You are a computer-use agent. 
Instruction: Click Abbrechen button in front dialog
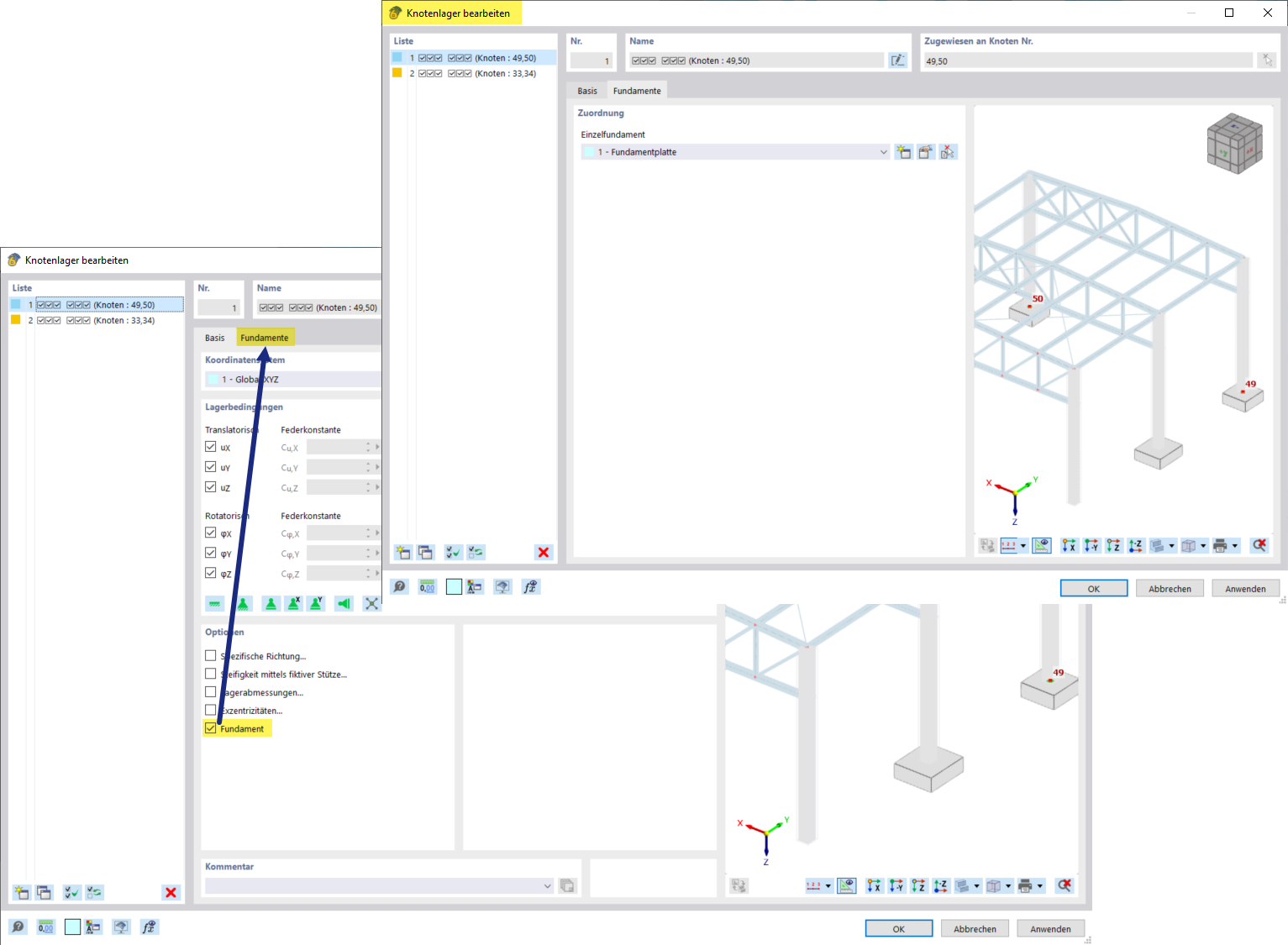[x=1170, y=589]
